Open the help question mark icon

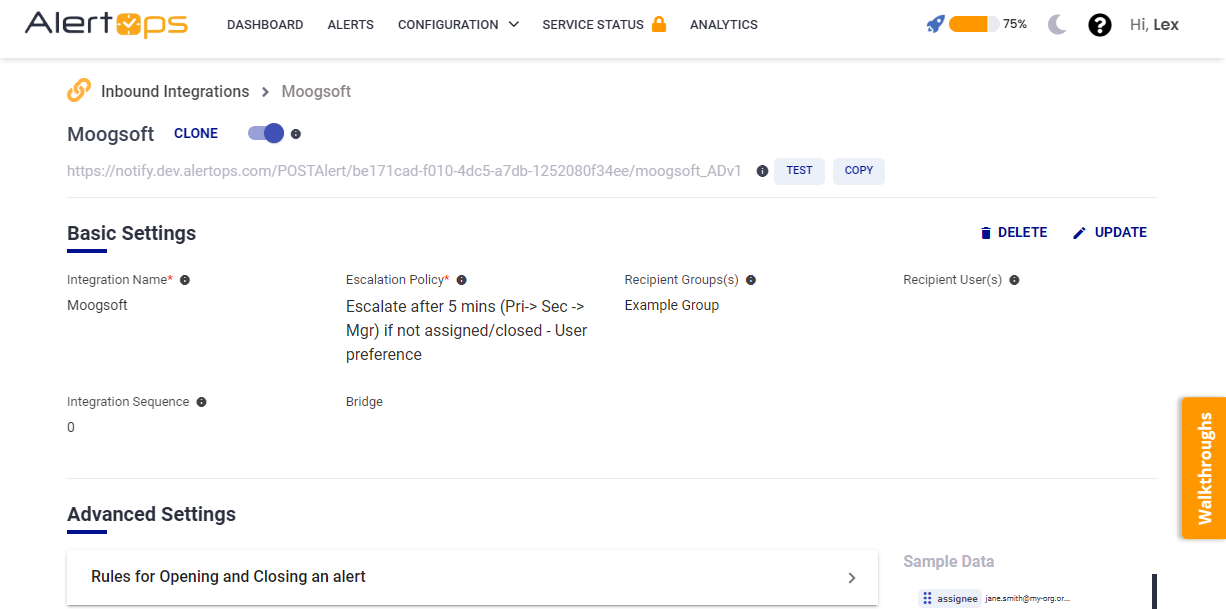1100,25
